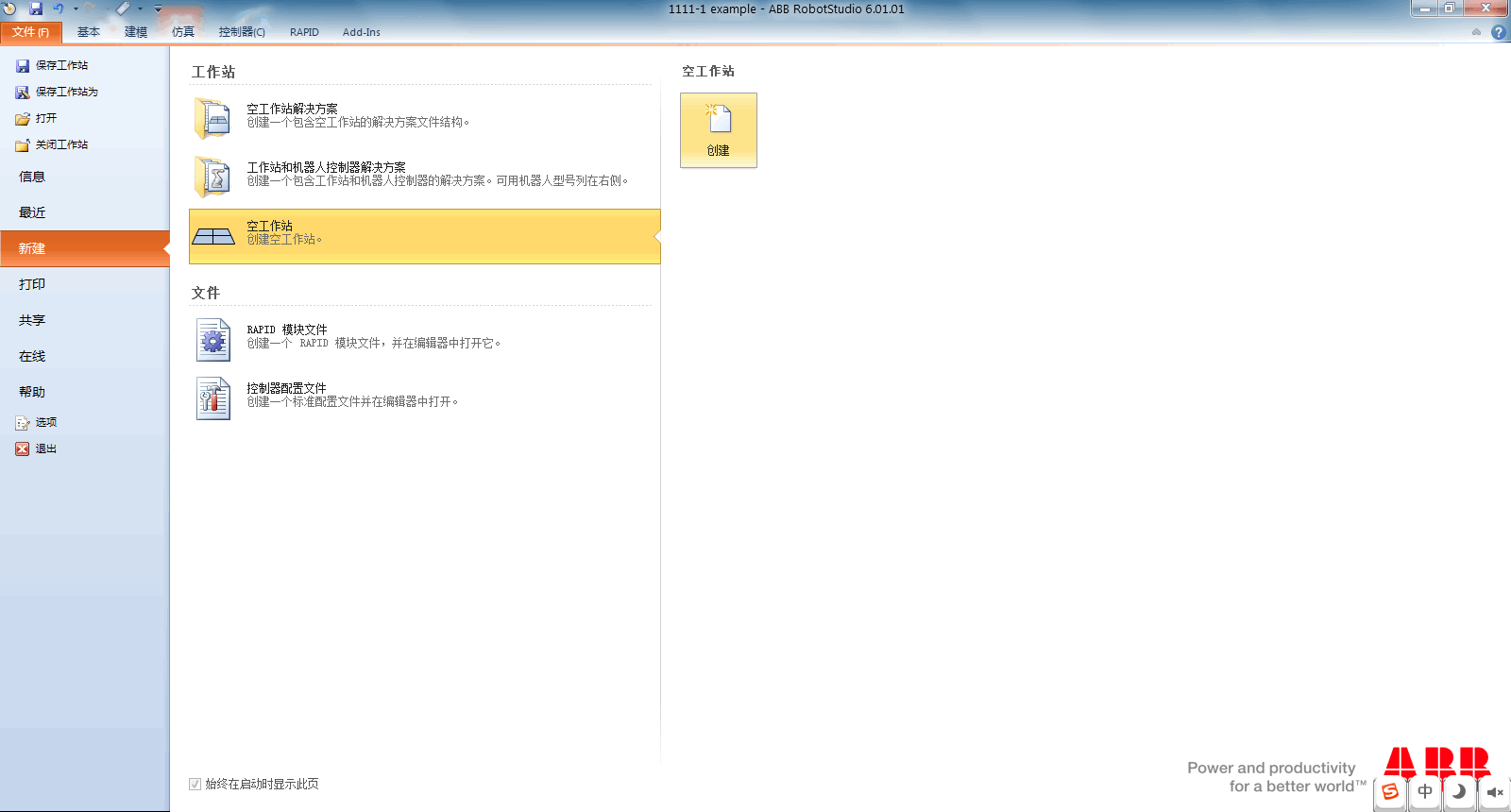
Task: Click the 控制器配置文件 tools document icon
Action: point(213,398)
